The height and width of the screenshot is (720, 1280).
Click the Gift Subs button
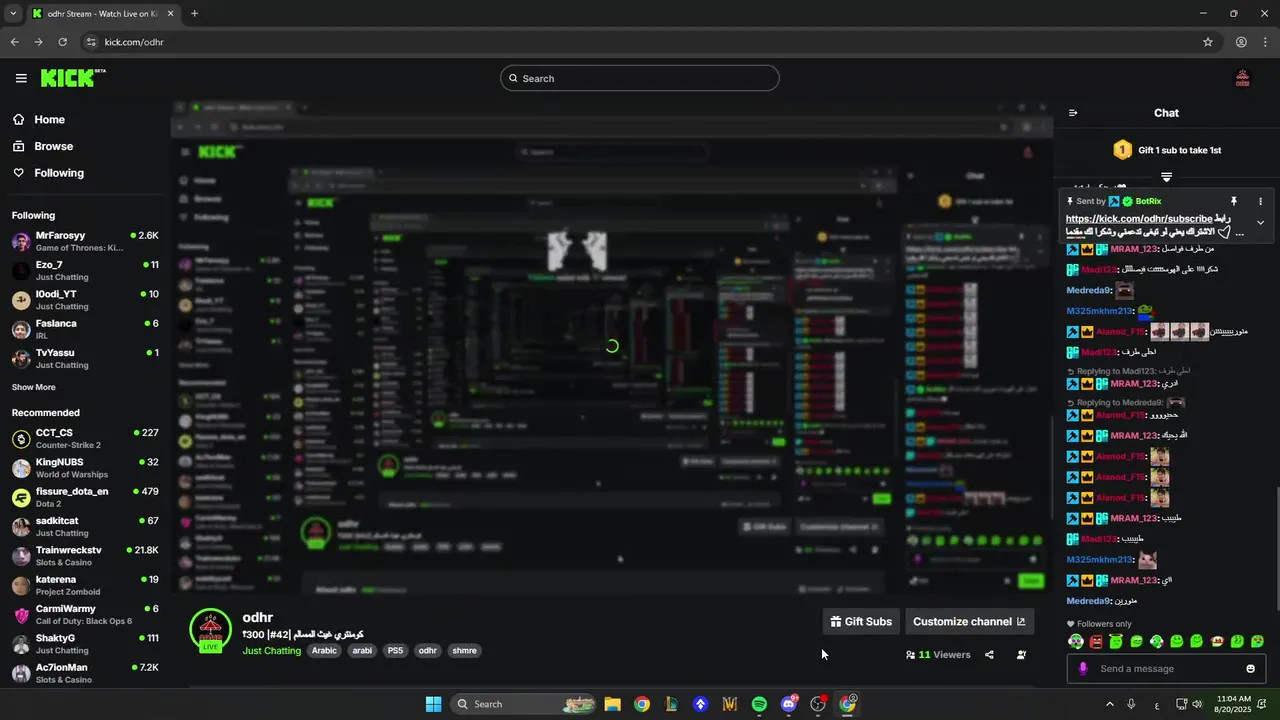(x=860, y=622)
